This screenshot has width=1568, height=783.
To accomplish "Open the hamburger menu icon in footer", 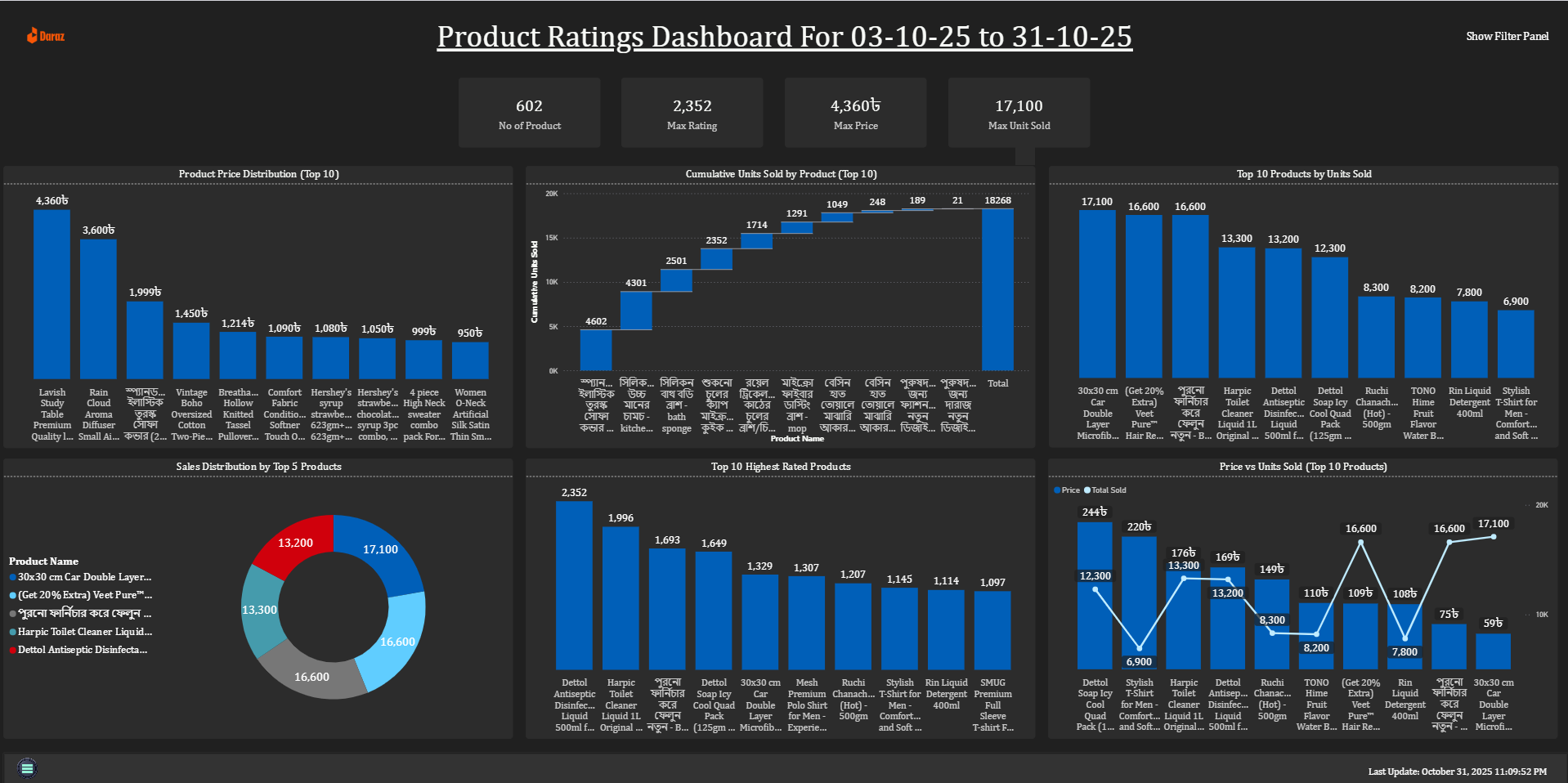I will [x=27, y=768].
